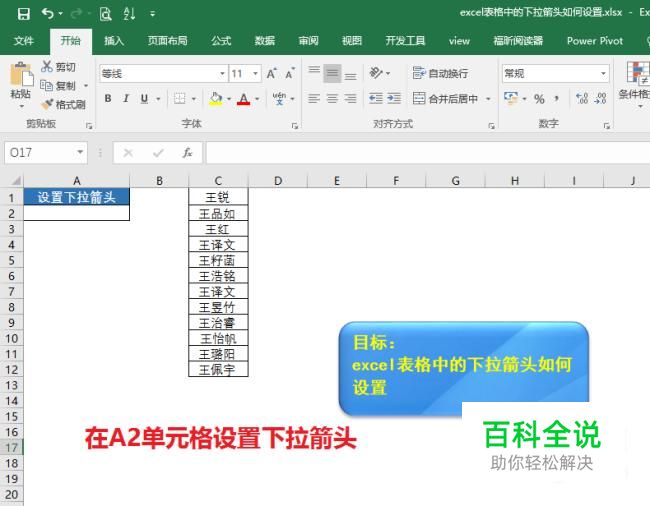650x506 pixels.
Task: Click the Format Painter (格式刷) brush
Action: [x=47, y=104]
